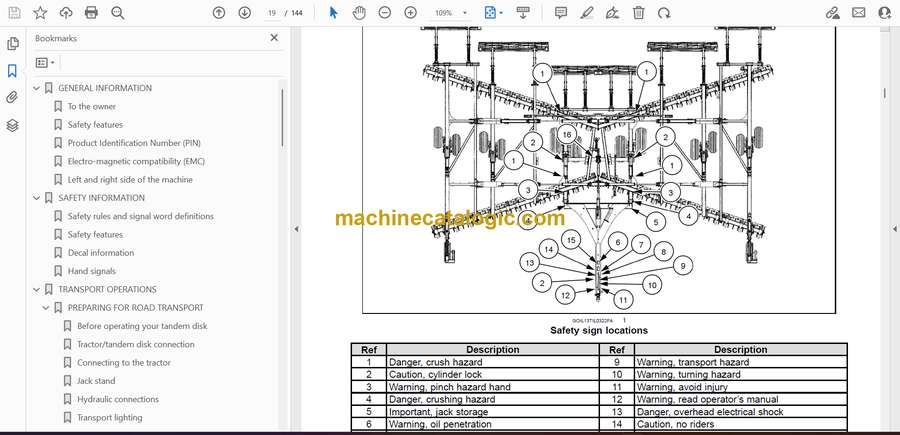Screen dimensions: 900x435
Task: Click the delete trash icon
Action: pyautogui.click(x=639, y=13)
